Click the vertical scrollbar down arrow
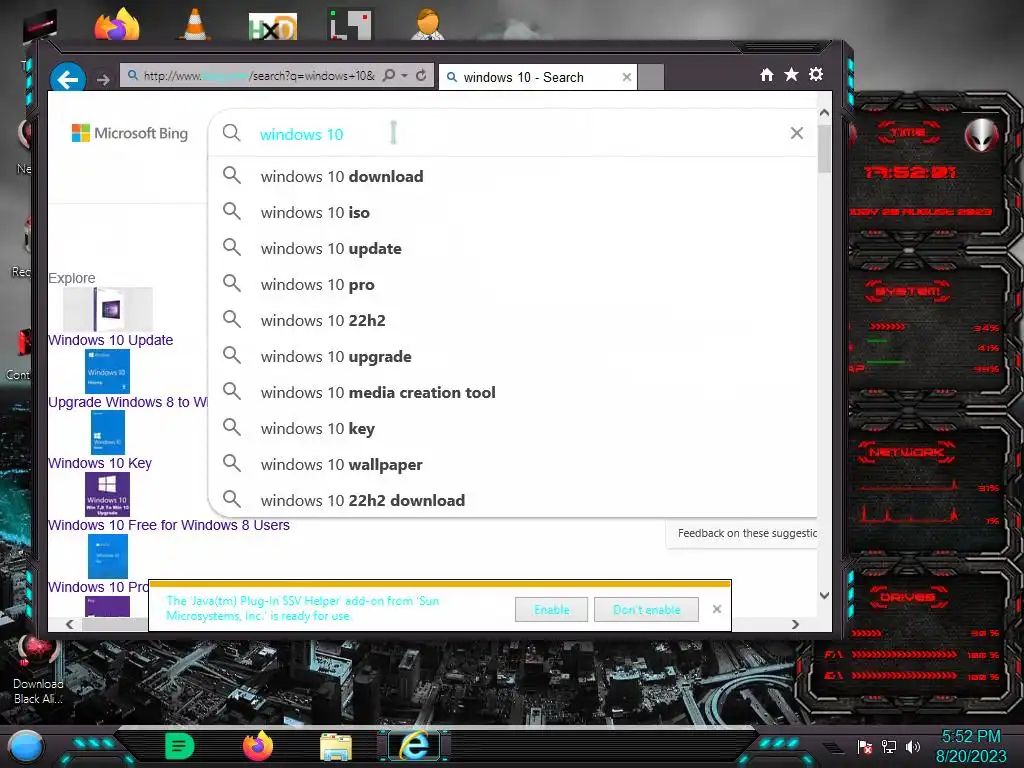This screenshot has height=768, width=1024. pos(824,595)
